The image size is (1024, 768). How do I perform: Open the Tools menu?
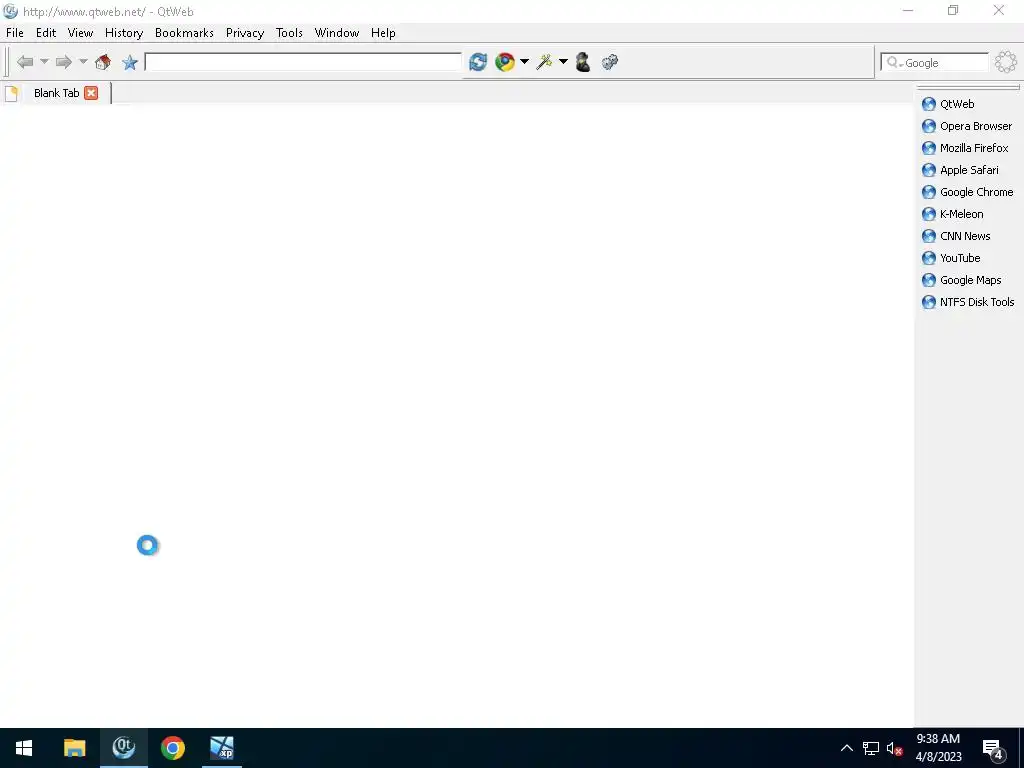[x=289, y=33]
